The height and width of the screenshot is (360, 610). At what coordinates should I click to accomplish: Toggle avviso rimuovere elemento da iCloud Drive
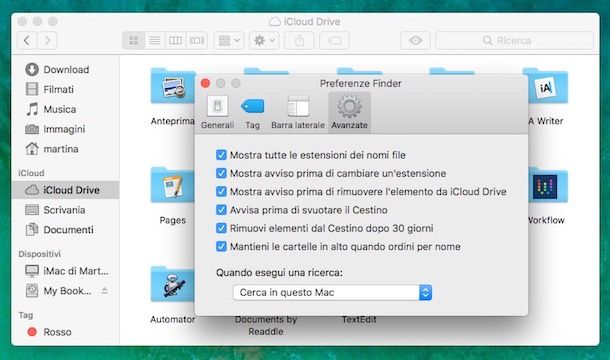[x=221, y=191]
